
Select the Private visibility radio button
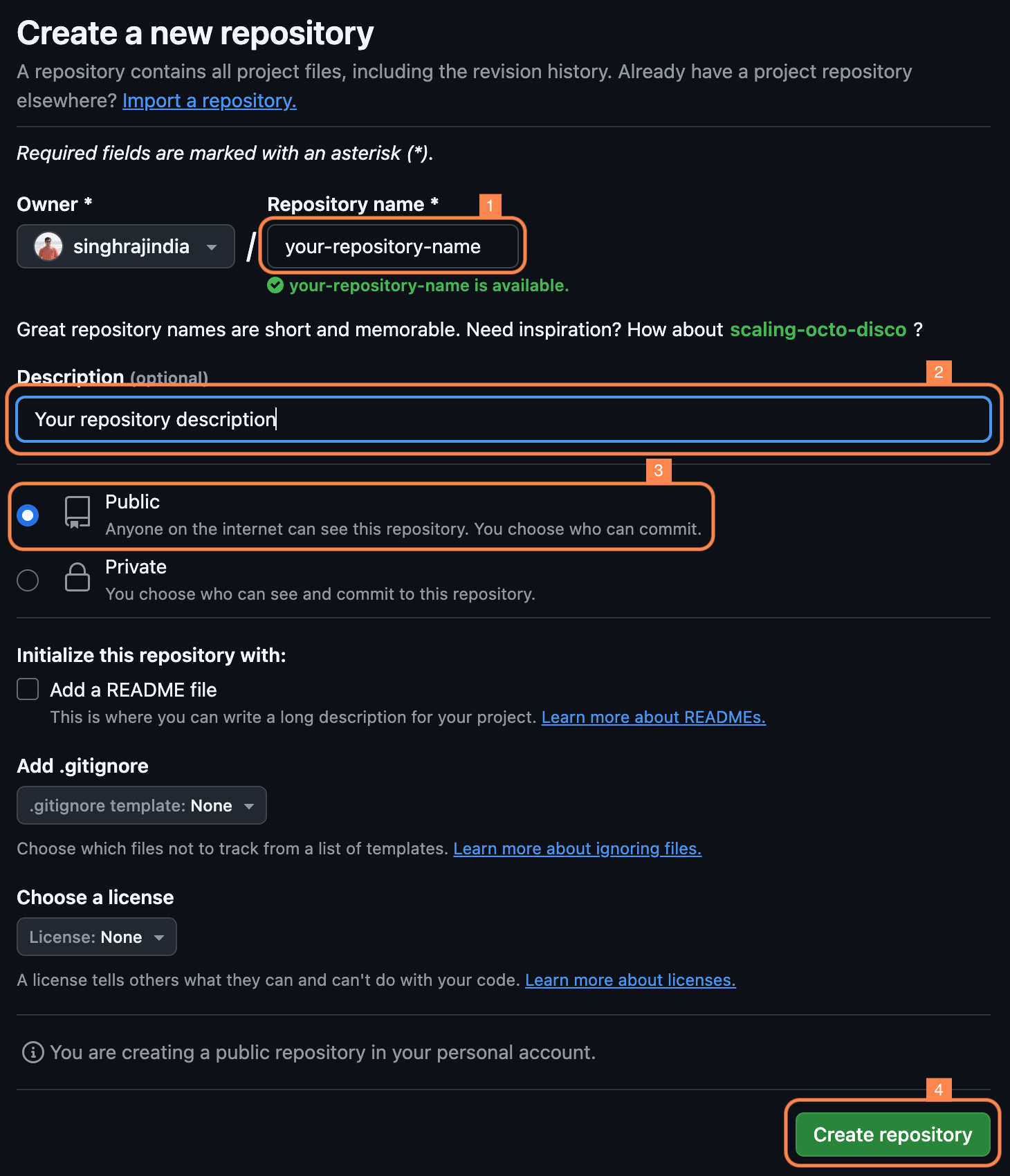pyautogui.click(x=28, y=580)
